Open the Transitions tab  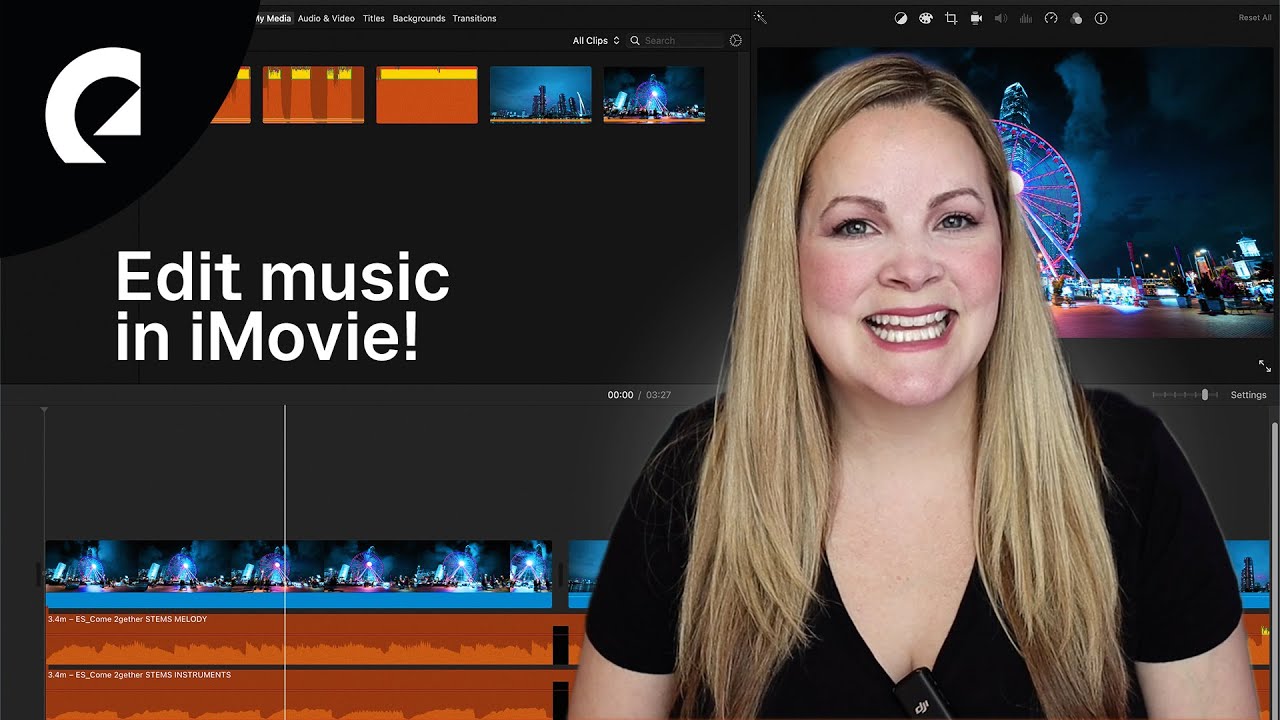pyautogui.click(x=474, y=18)
